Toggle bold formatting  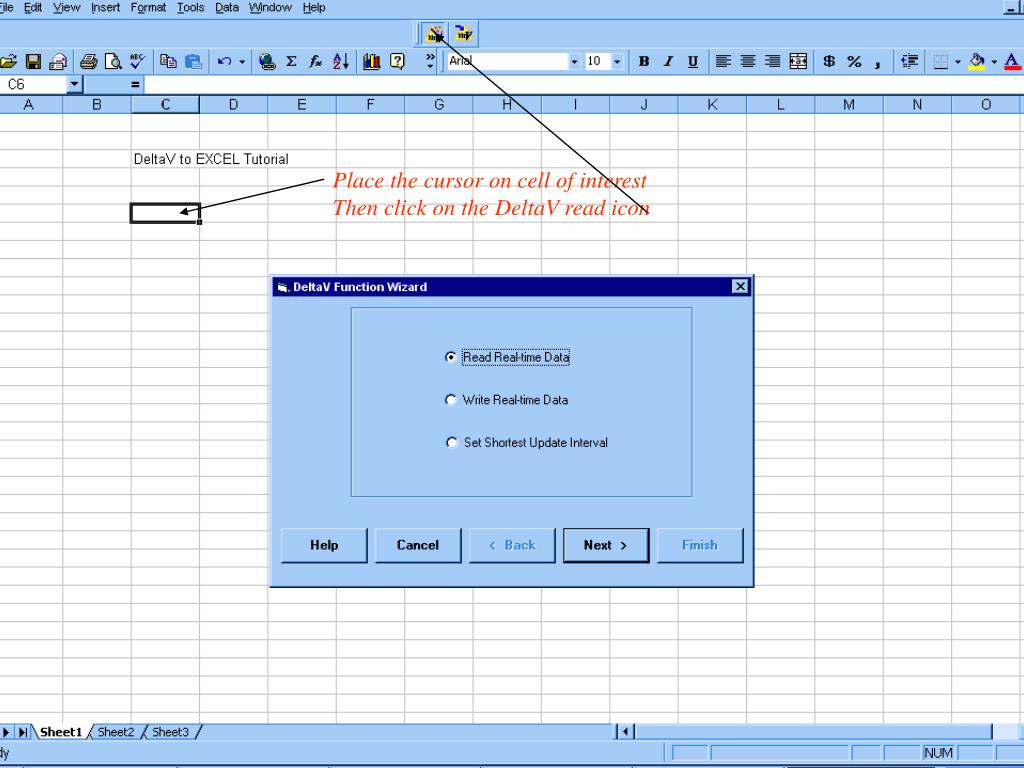(x=644, y=61)
